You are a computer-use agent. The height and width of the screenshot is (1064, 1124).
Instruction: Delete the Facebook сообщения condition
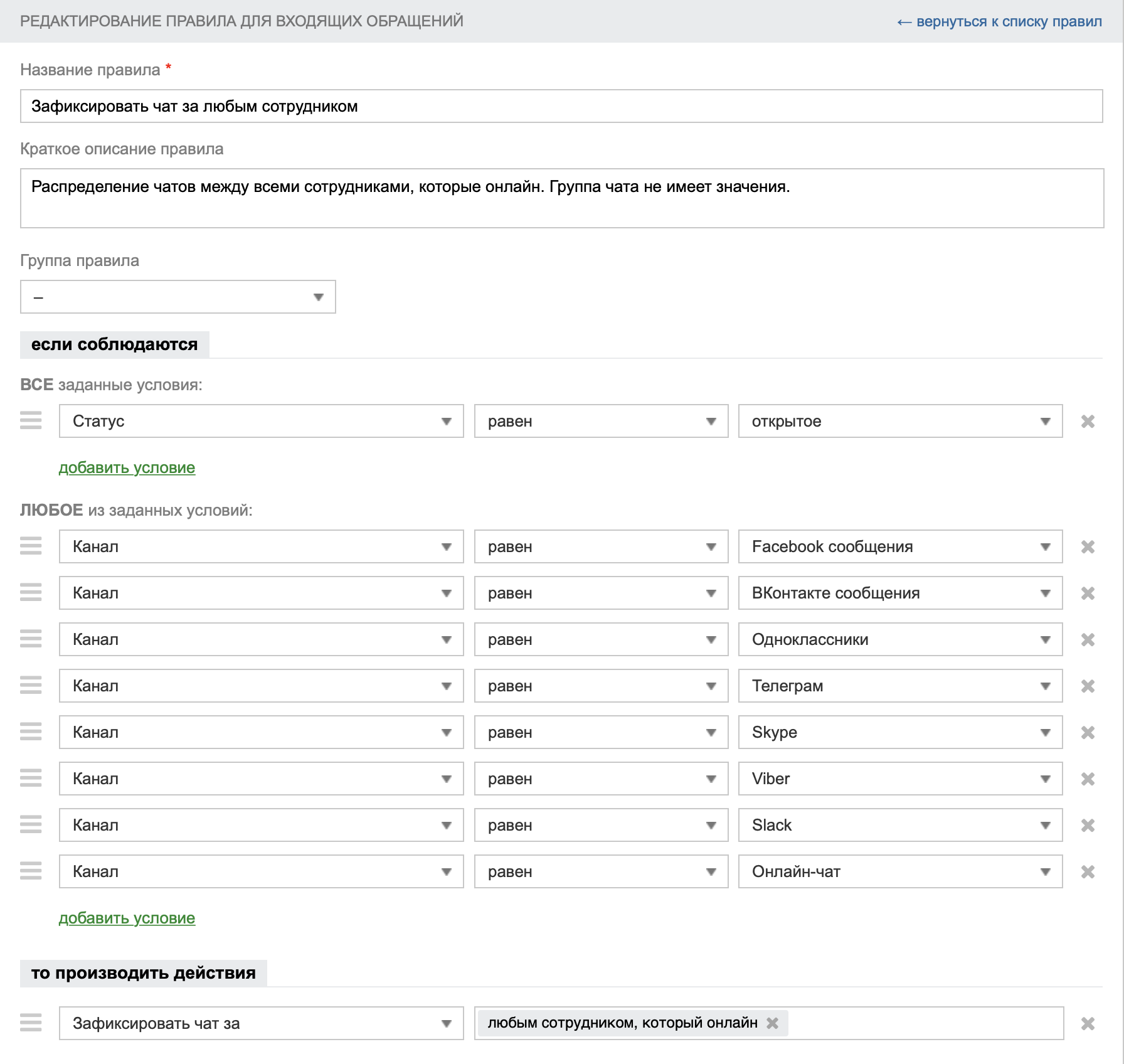pos(1088,547)
